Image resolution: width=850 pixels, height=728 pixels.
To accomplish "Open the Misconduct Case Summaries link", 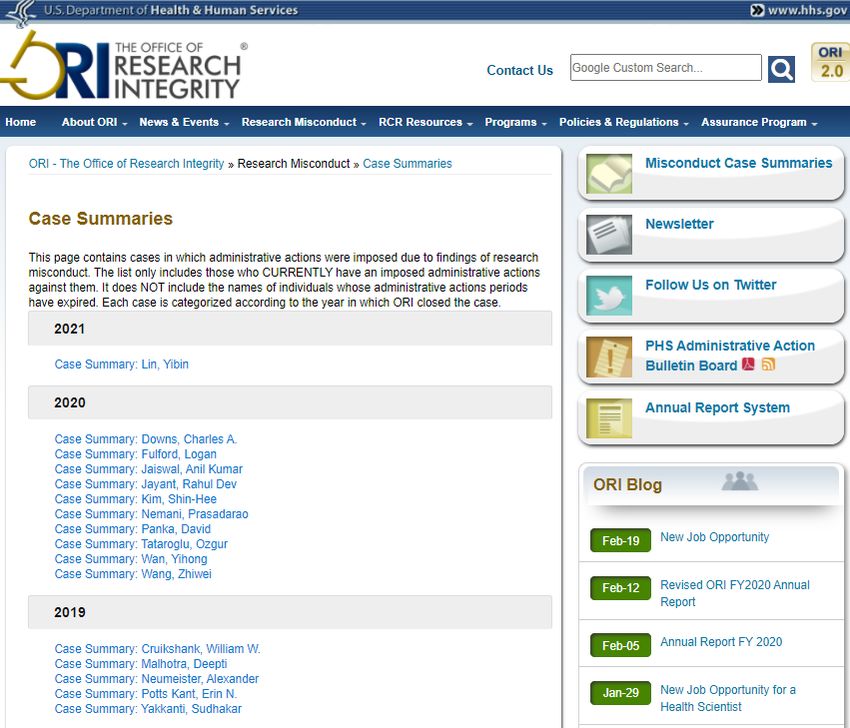I will click(738, 163).
